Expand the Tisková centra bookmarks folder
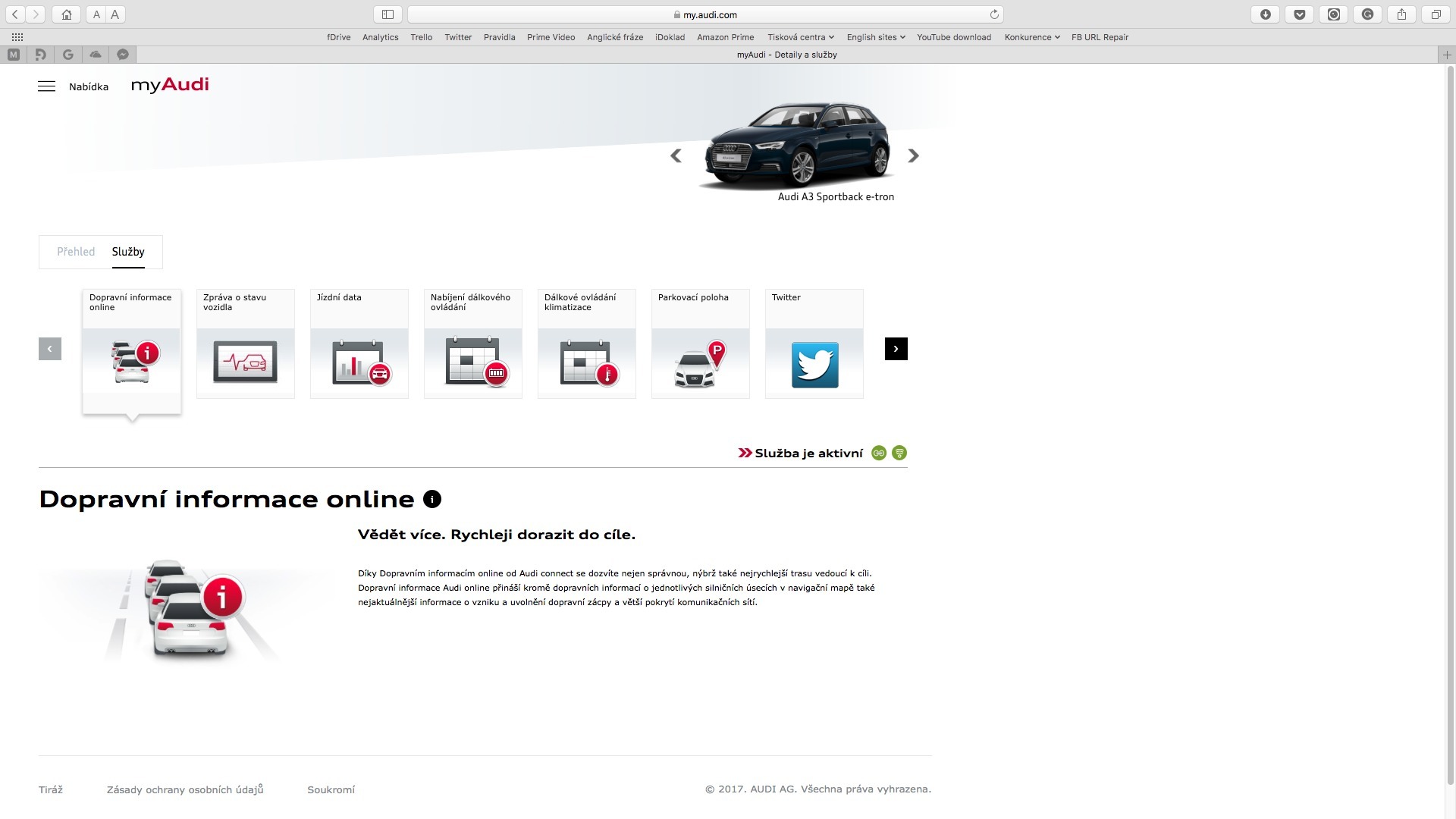Screen dimensions: 1456x819 (x=800, y=37)
